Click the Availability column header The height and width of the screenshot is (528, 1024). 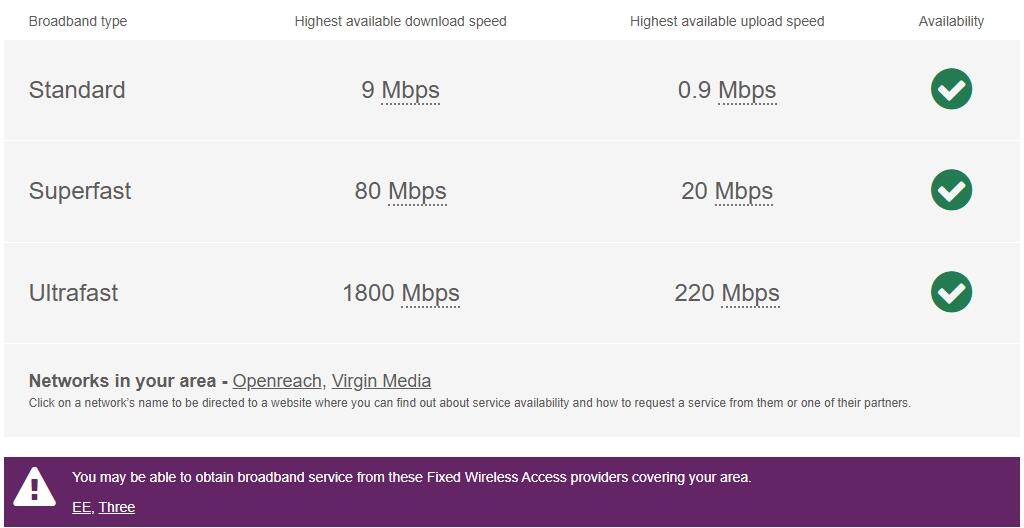pos(951,21)
